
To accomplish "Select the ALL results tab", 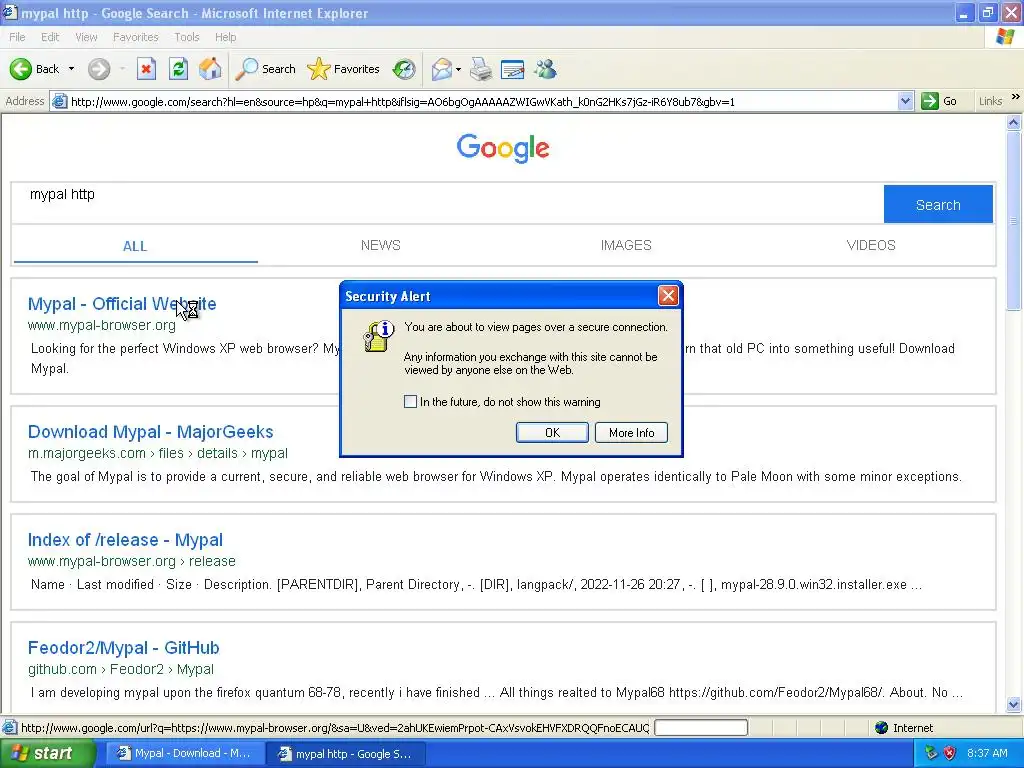I will [135, 246].
